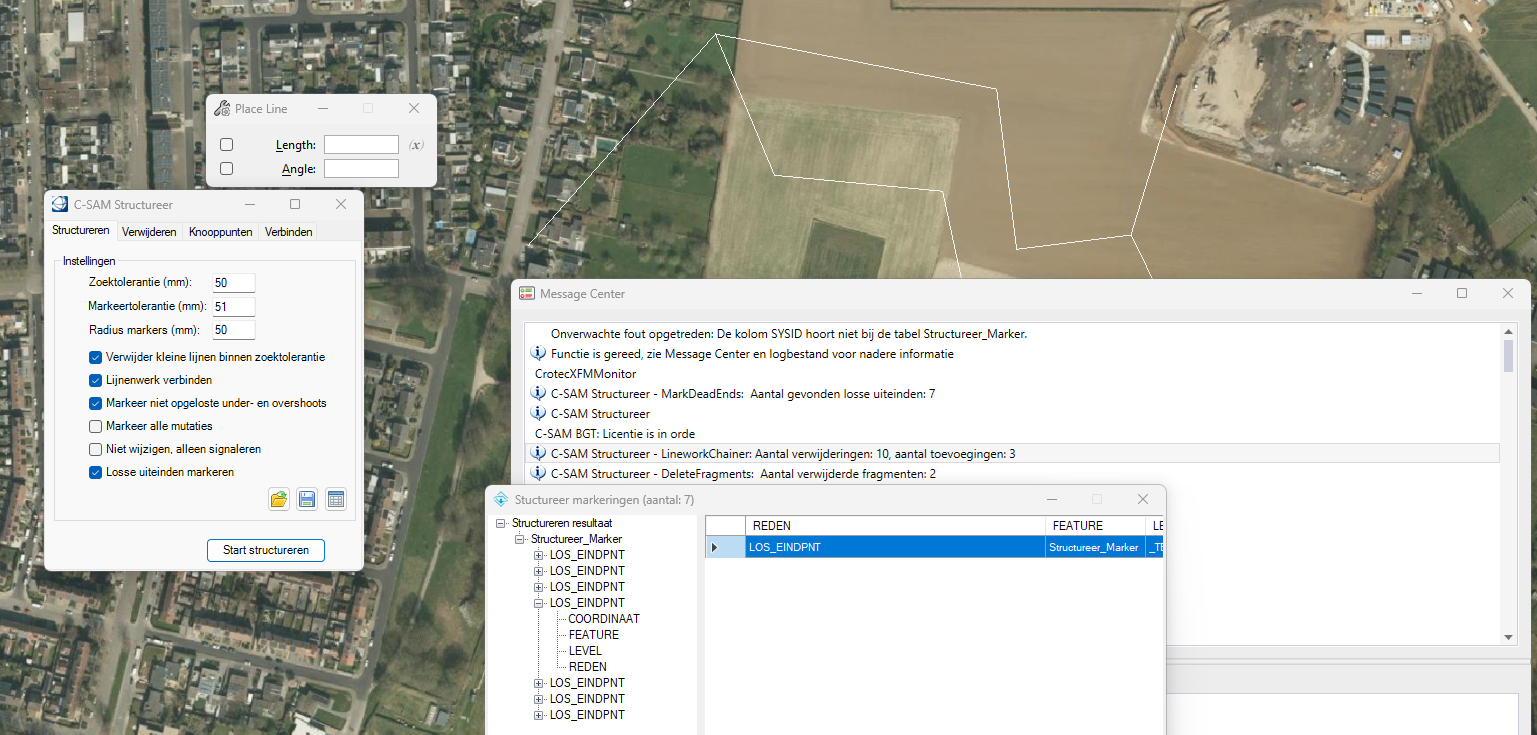Select the 'Functie is gereed' message text
This screenshot has height=735, width=1537.
click(x=752, y=354)
